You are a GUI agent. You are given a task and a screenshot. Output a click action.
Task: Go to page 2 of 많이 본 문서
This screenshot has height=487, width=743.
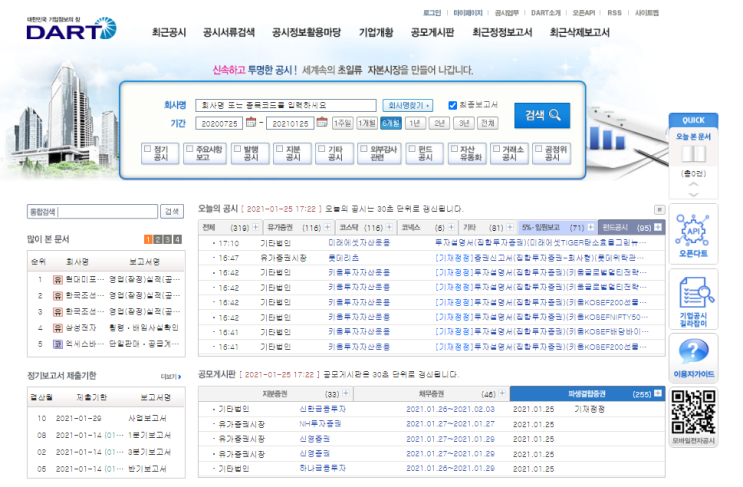click(158, 240)
